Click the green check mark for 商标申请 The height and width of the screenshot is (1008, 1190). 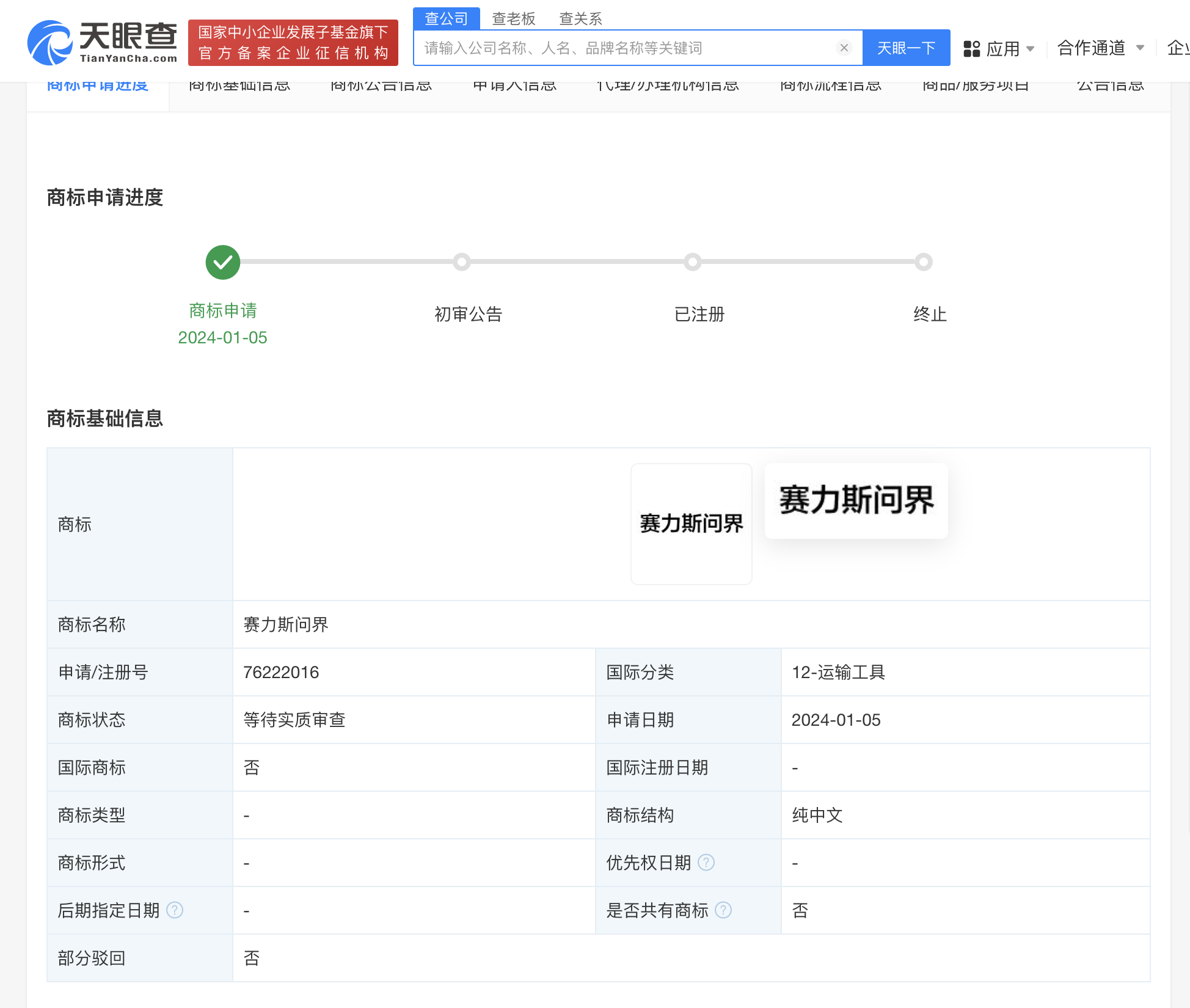click(223, 262)
